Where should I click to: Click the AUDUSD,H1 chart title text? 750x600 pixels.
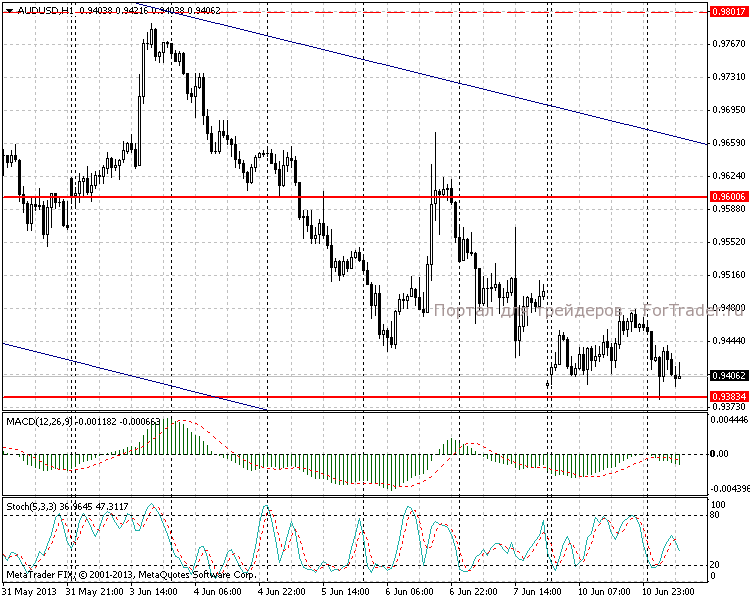44,10
